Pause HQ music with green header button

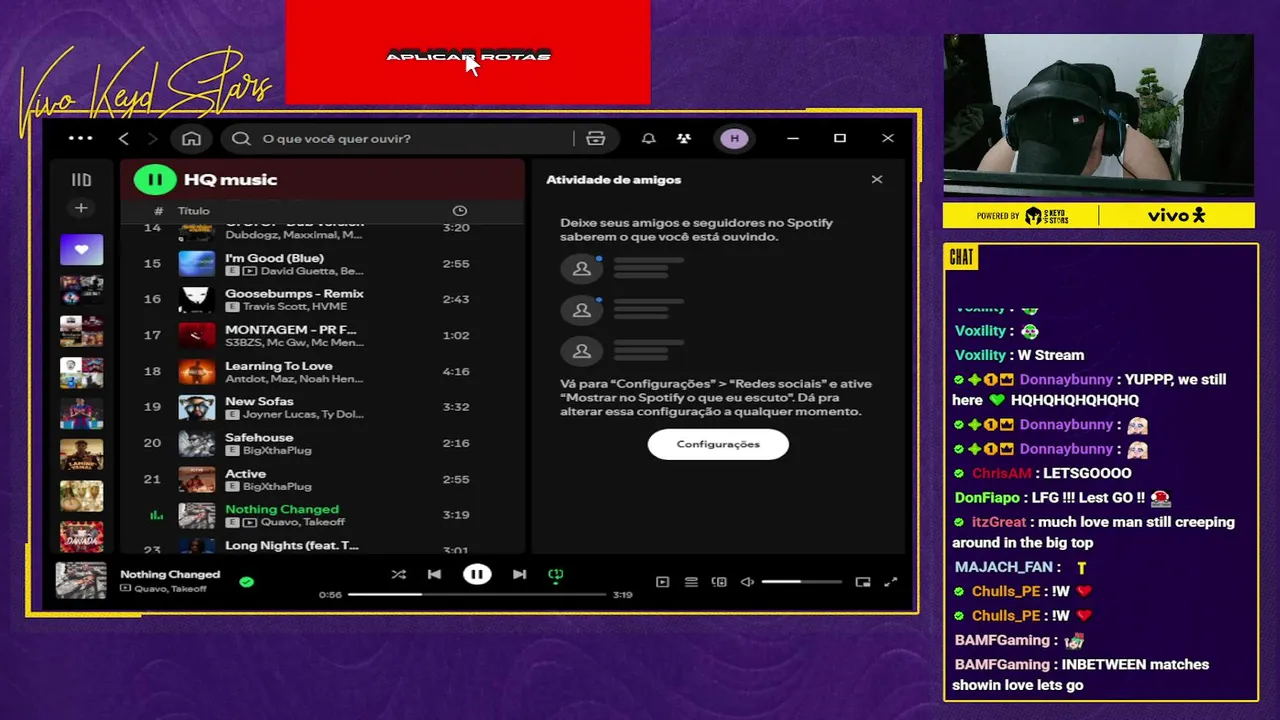(x=155, y=180)
